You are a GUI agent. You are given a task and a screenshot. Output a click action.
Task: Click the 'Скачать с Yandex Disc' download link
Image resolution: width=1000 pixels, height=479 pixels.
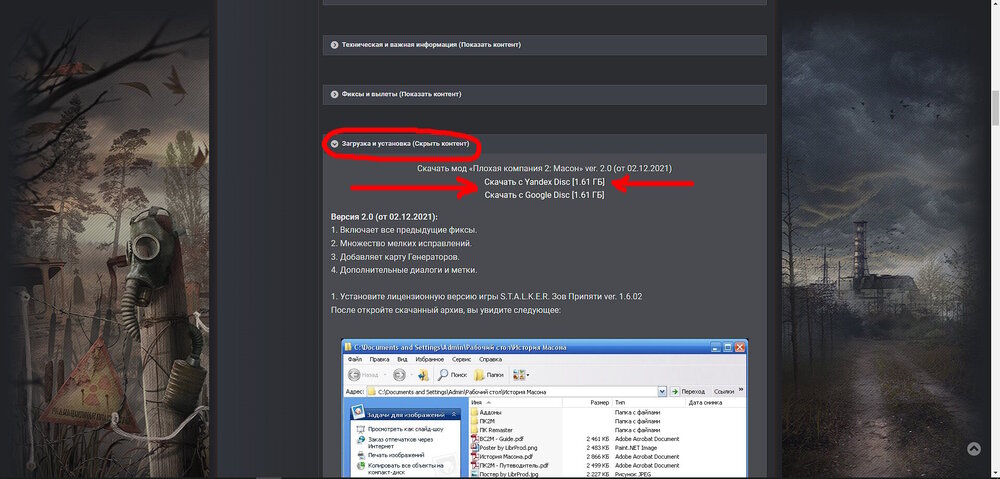pyautogui.click(x=544, y=182)
